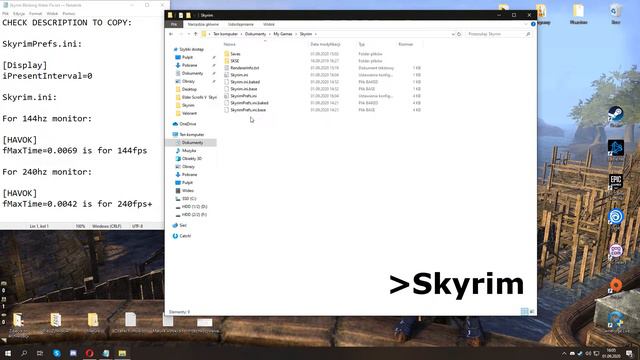Screen dimensions: 640x360
Task: Open Pobrane under quick access
Action: [189, 65]
